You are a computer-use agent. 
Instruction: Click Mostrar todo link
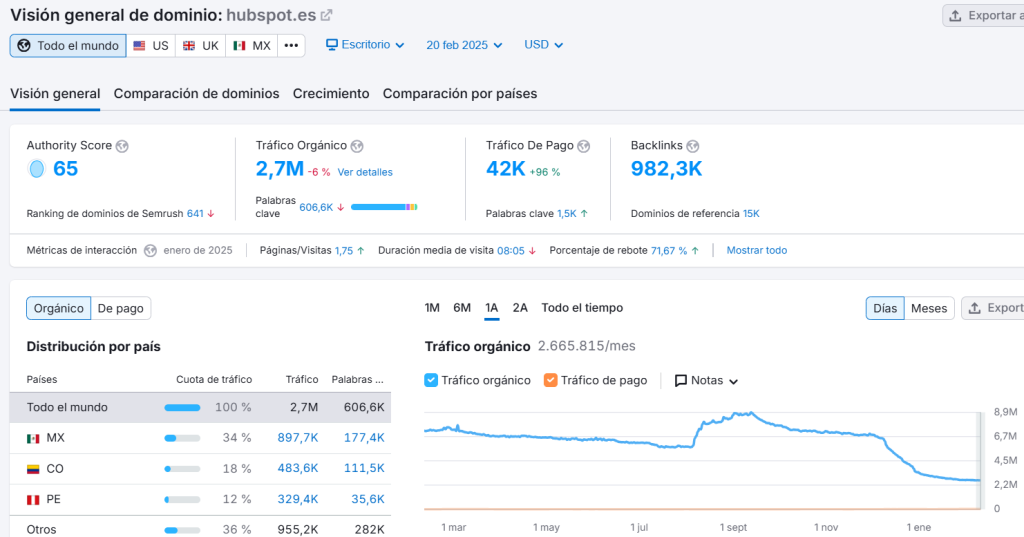point(756,250)
